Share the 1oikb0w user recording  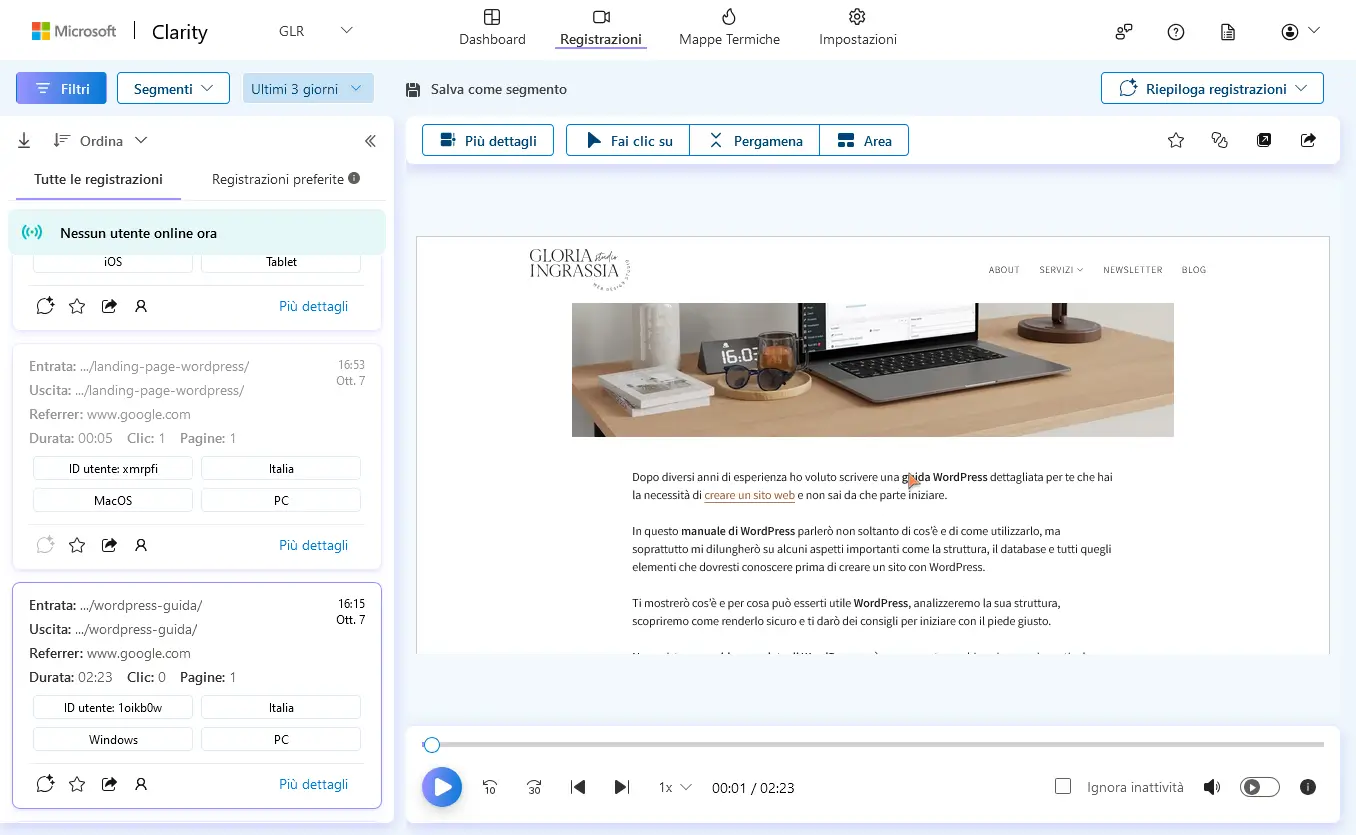(110, 784)
